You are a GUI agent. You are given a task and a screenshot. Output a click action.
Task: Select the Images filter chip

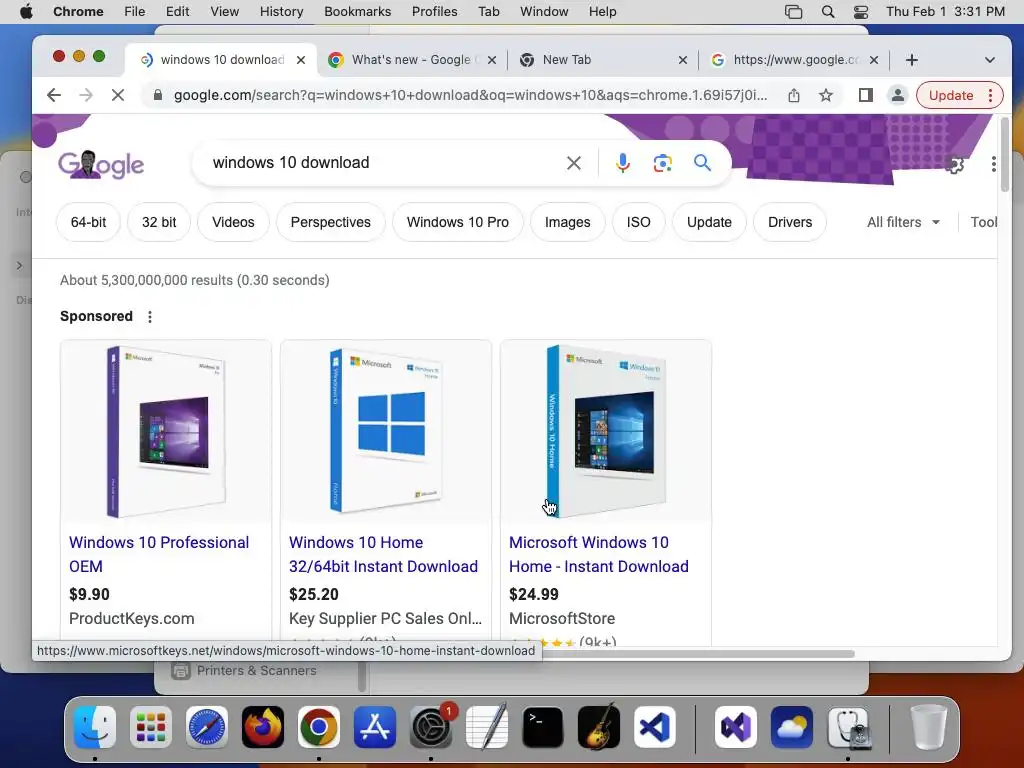(568, 222)
